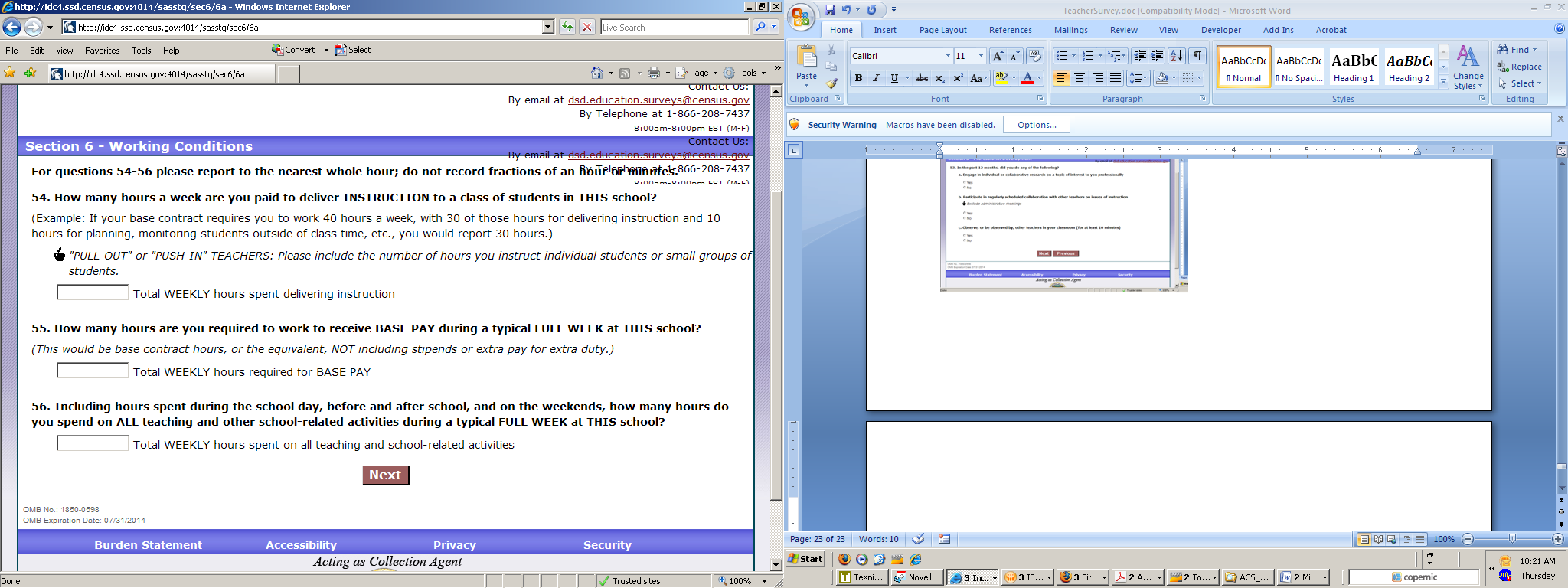1568x588 pixels.
Task: Click the Clear Formatting icon
Action: tap(1034, 56)
